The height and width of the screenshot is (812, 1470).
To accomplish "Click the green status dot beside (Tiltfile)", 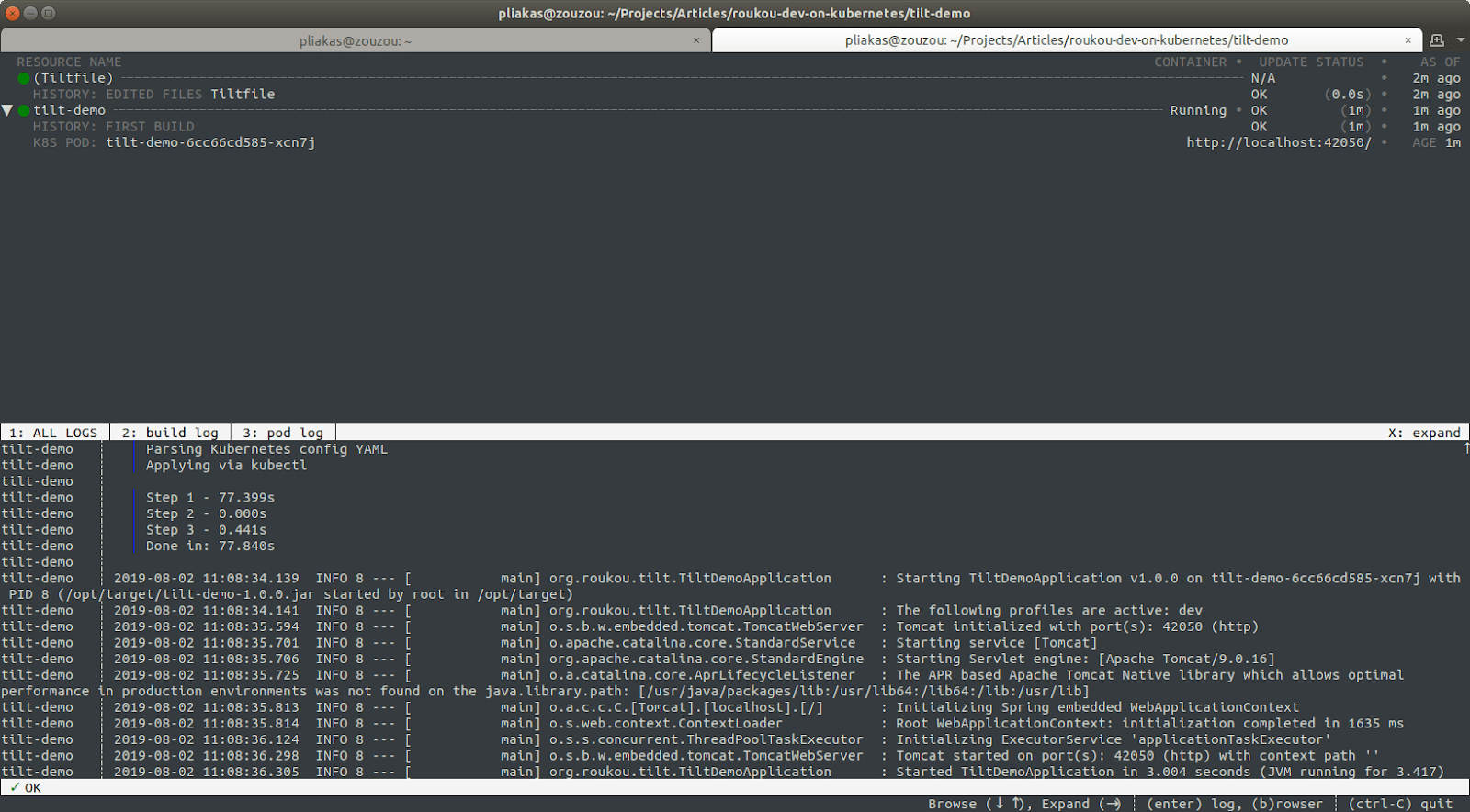I will coord(24,78).
